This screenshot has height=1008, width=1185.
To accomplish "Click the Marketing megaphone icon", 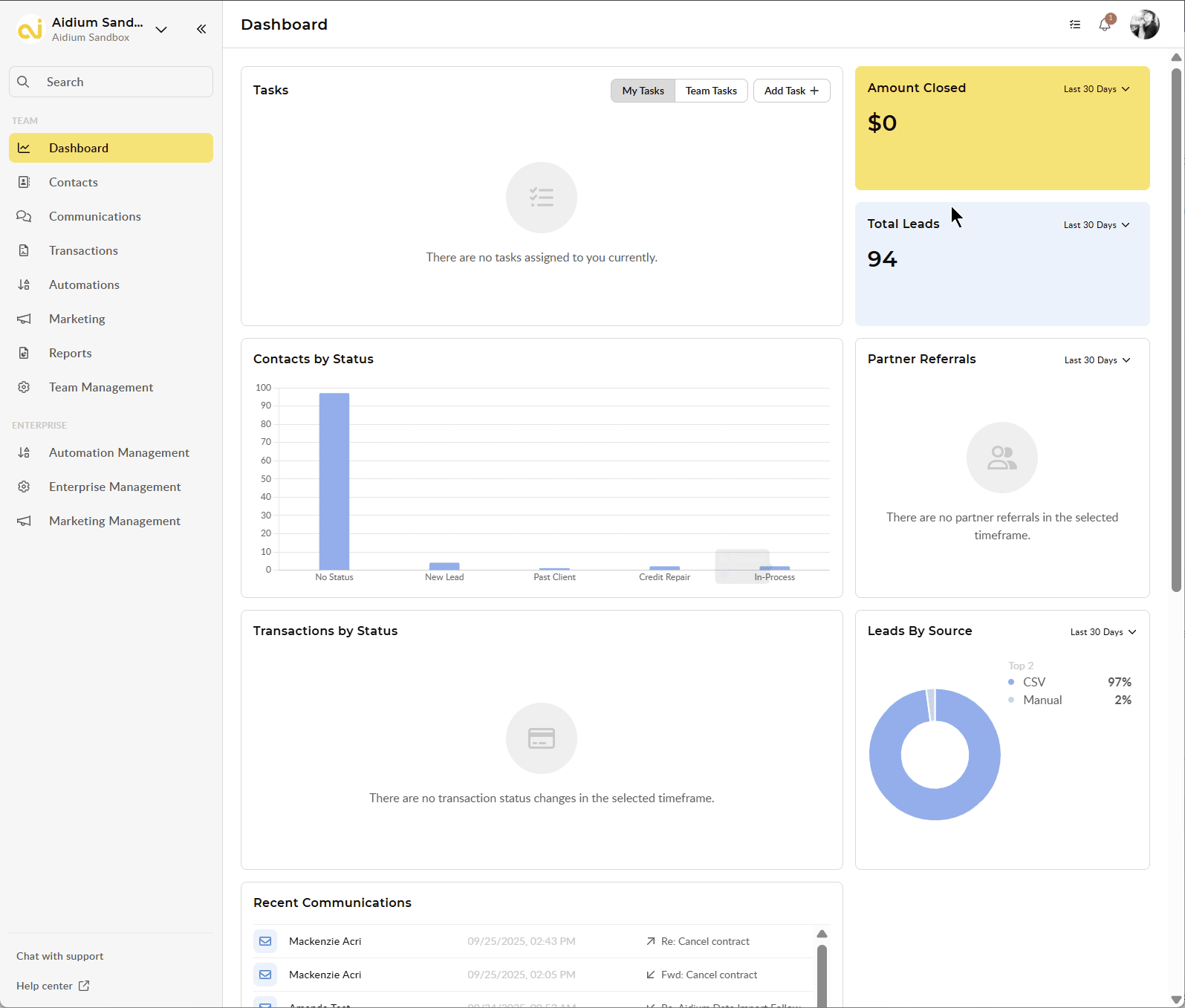I will pos(24,319).
